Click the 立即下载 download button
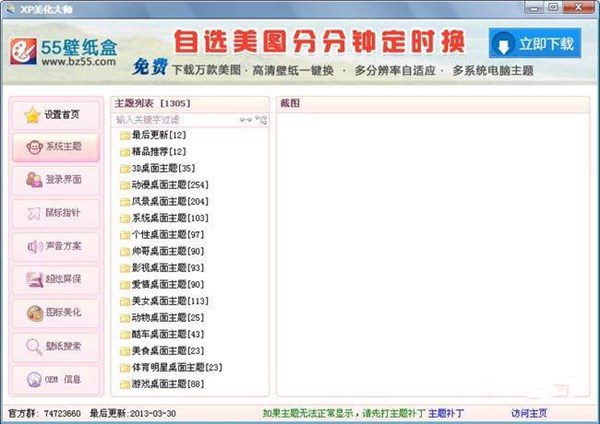Viewport: 600px width, 424px height. [x=535, y=44]
